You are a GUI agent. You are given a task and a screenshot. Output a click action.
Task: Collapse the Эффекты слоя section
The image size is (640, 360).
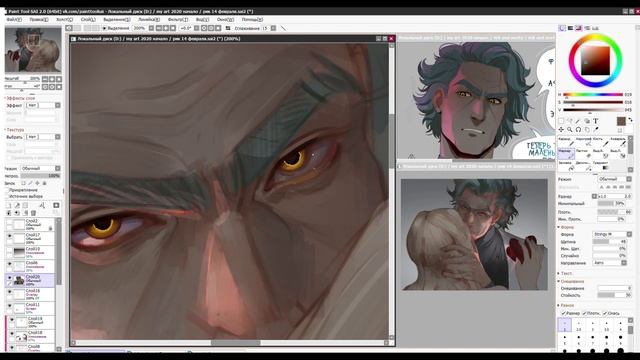pyautogui.click(x=20, y=98)
